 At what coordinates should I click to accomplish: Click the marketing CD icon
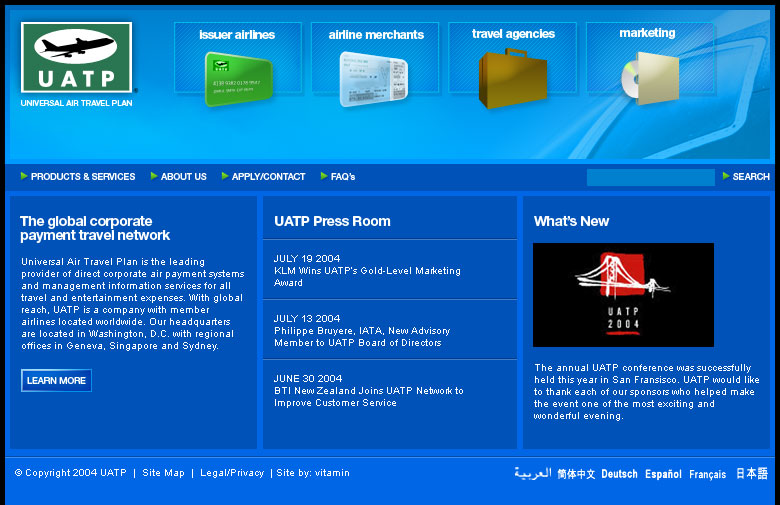coord(649,78)
